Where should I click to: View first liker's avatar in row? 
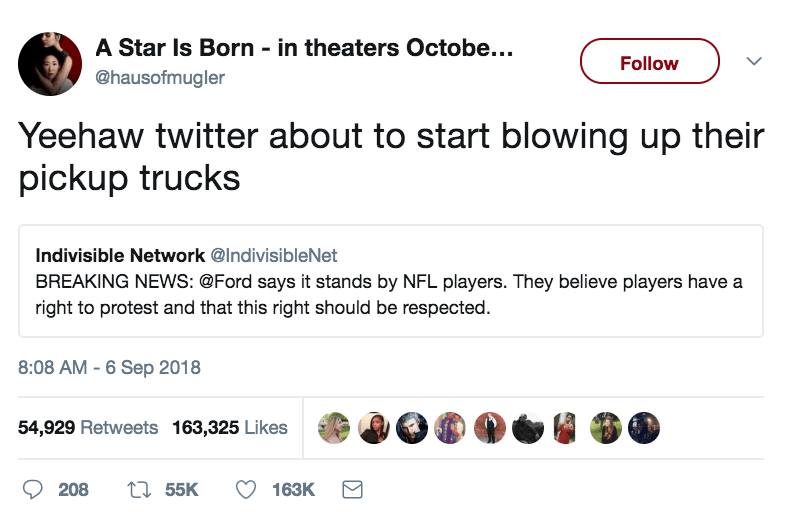333,428
